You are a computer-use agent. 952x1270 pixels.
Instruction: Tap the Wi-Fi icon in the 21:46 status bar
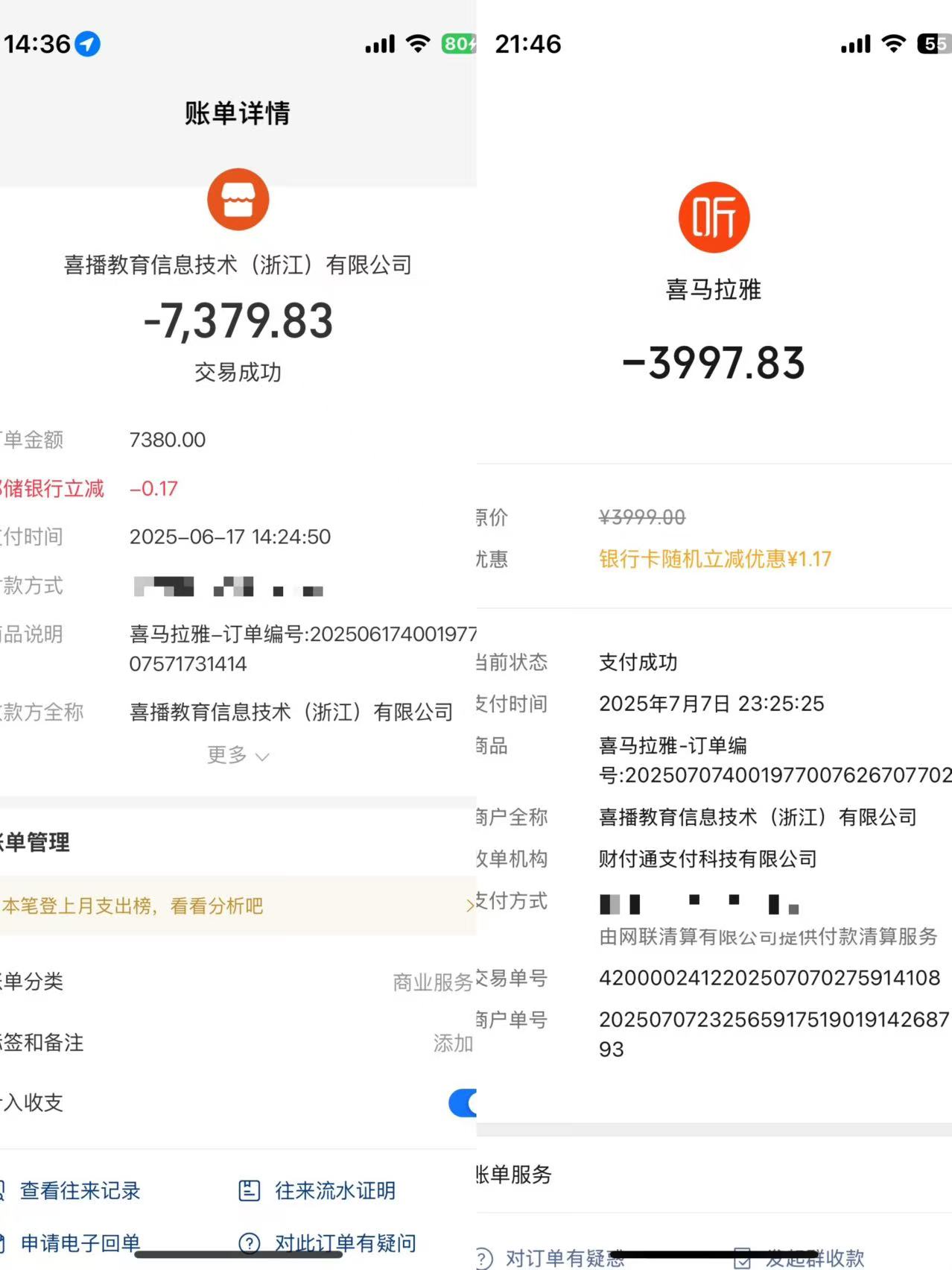point(893,44)
